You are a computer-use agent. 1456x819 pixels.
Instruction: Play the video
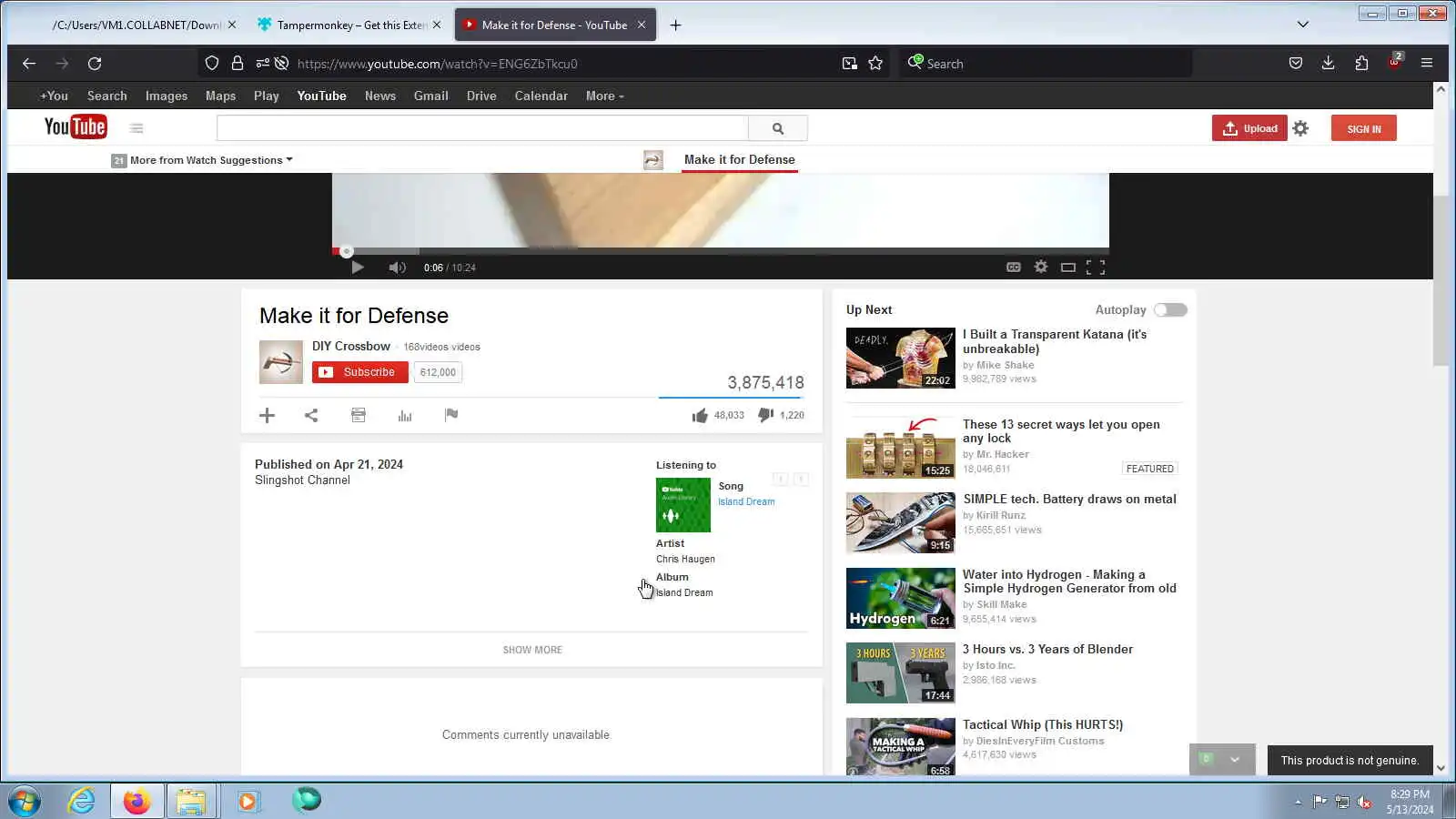pos(358,268)
